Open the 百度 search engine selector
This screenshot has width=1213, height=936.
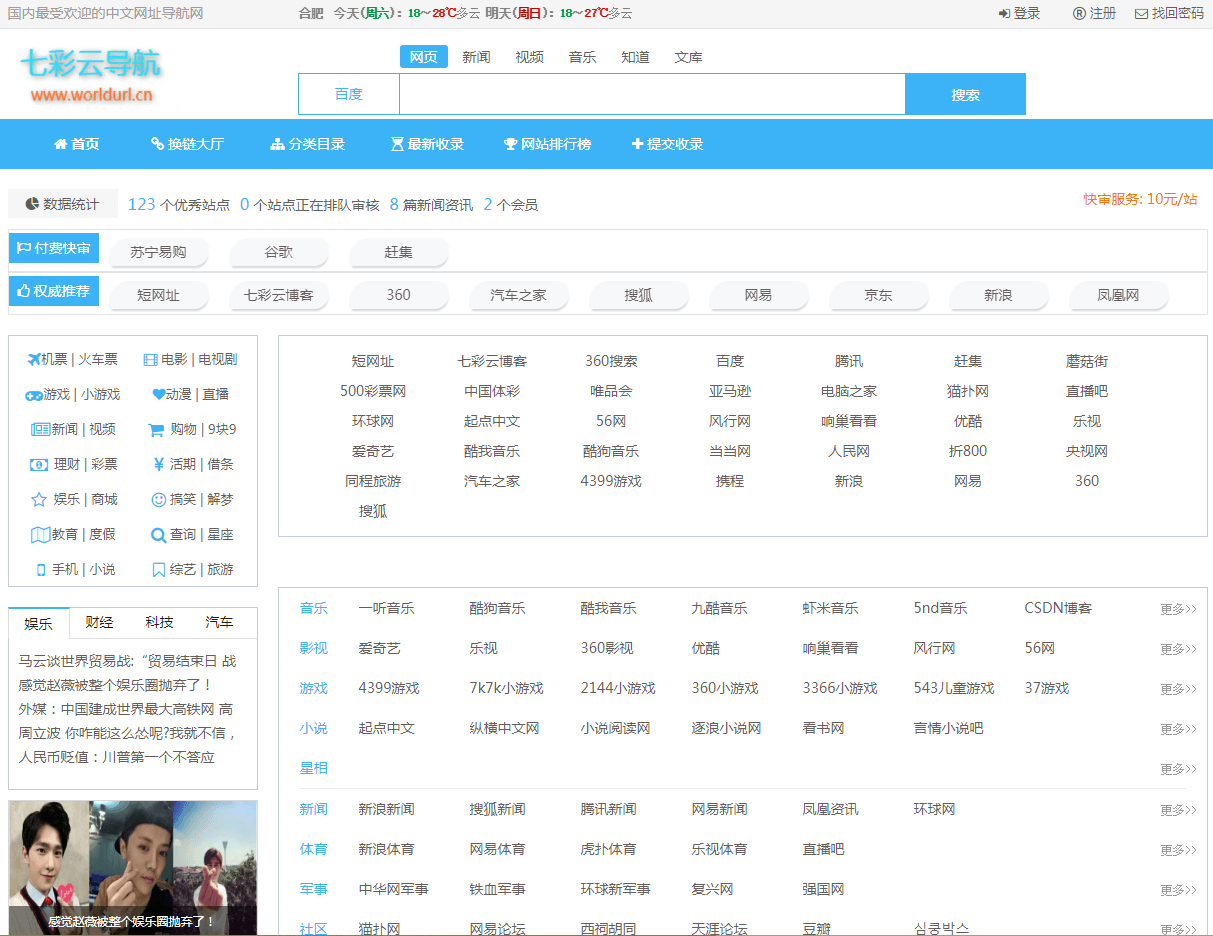pos(349,95)
